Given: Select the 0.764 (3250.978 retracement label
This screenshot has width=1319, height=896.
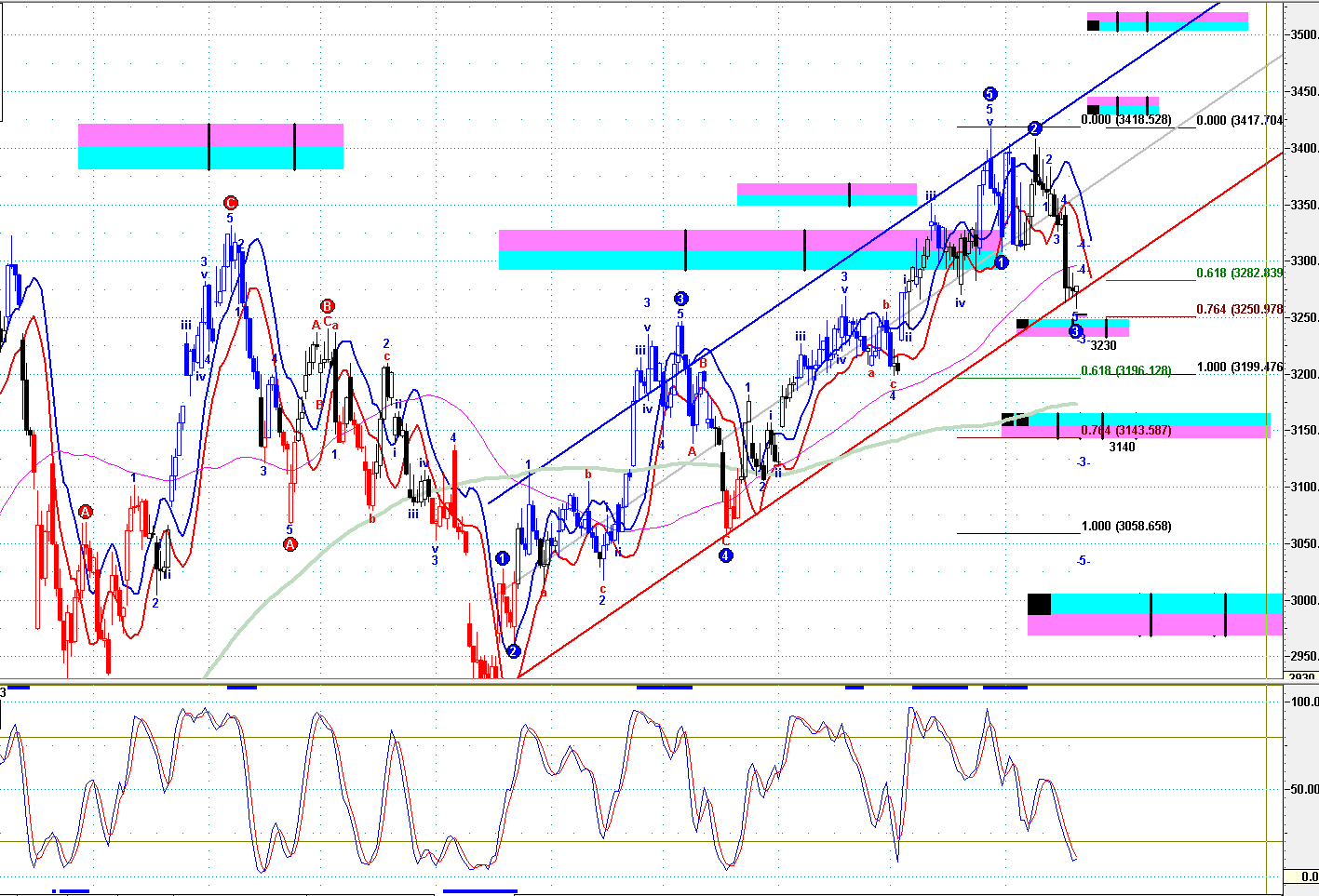Looking at the screenshot, I should 1240,309.
